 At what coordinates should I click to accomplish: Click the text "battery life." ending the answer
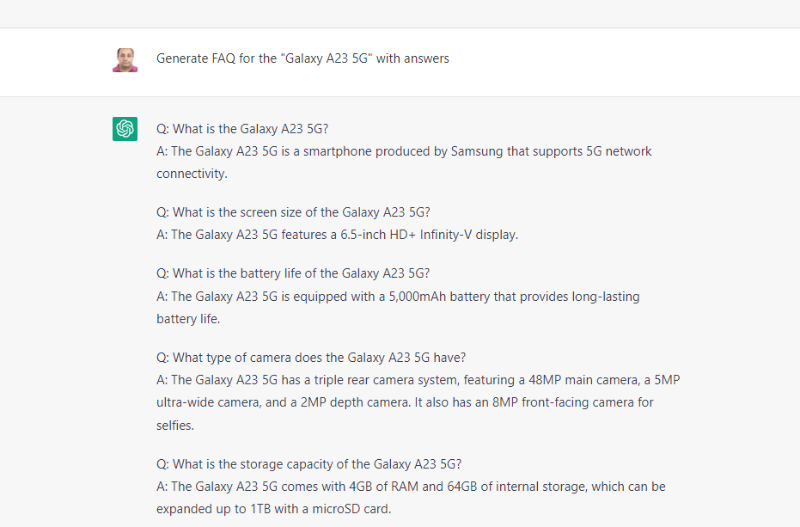pos(187,319)
